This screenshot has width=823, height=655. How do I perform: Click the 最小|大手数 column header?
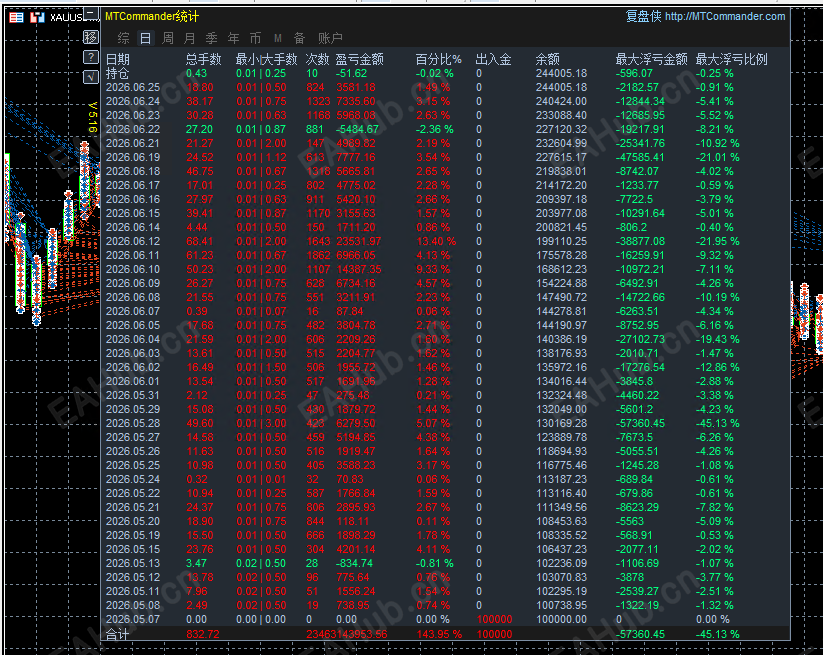tap(267, 59)
